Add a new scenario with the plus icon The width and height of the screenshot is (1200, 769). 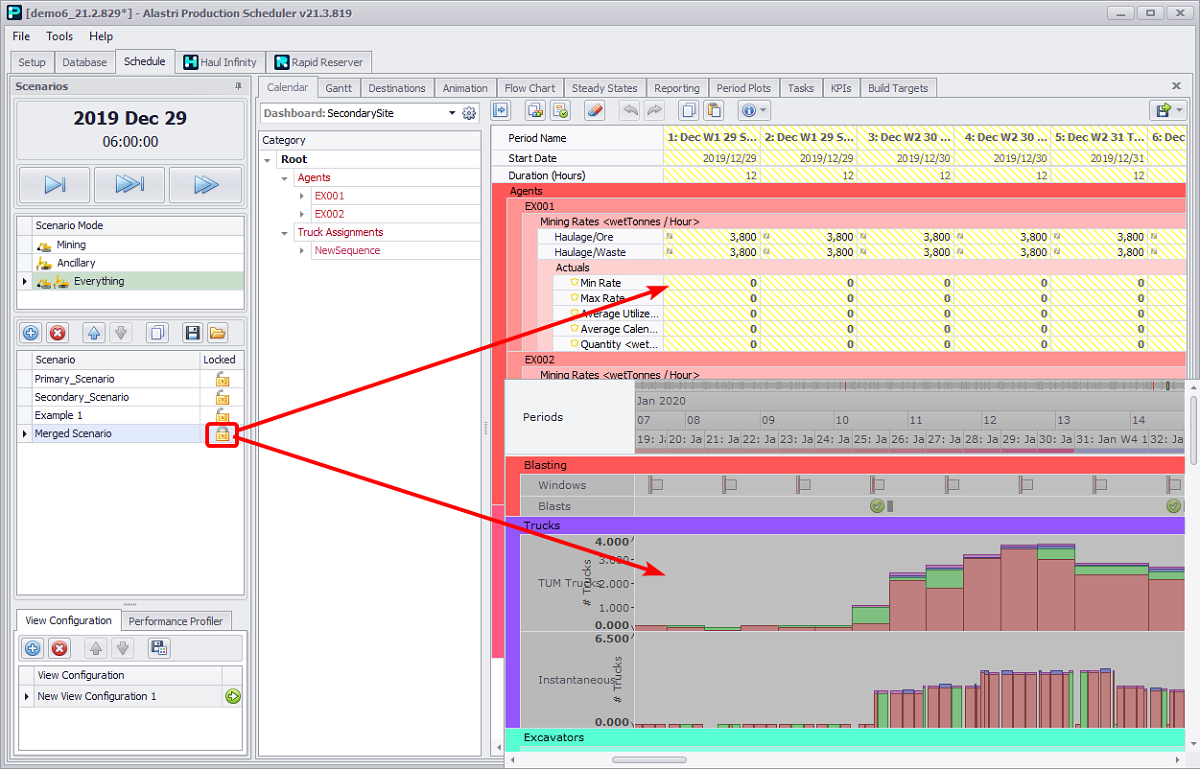31,332
